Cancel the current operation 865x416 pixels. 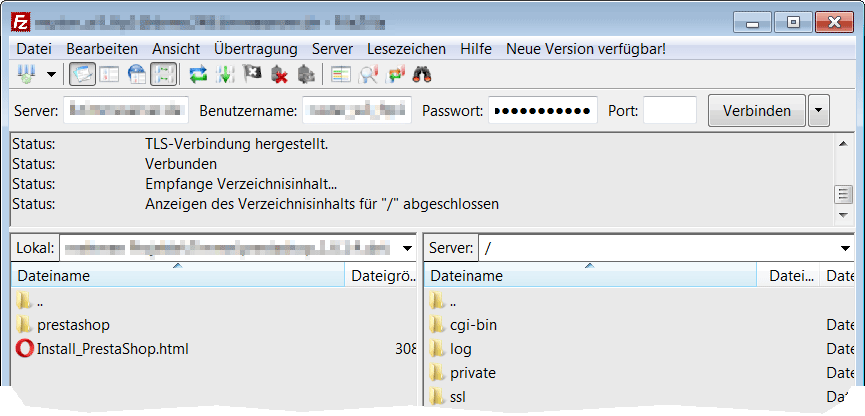click(x=252, y=74)
